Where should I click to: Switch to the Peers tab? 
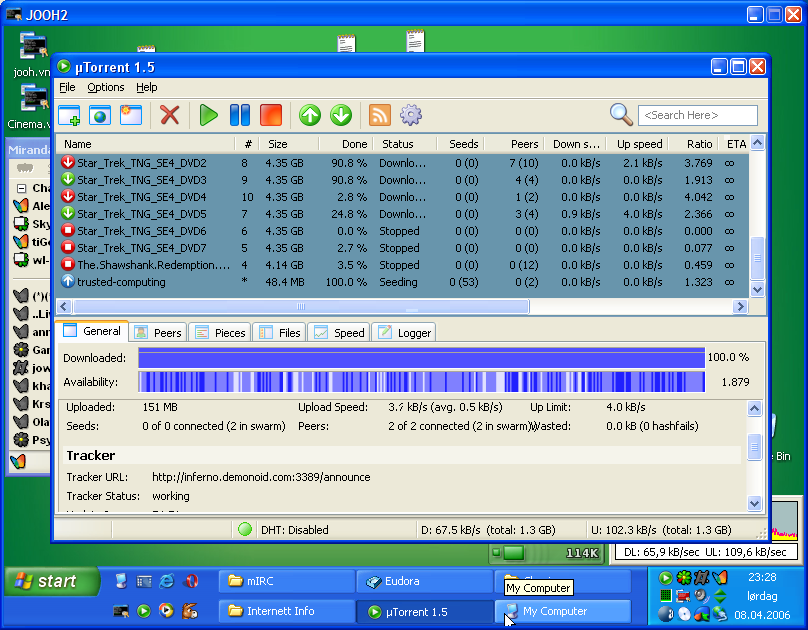[158, 333]
